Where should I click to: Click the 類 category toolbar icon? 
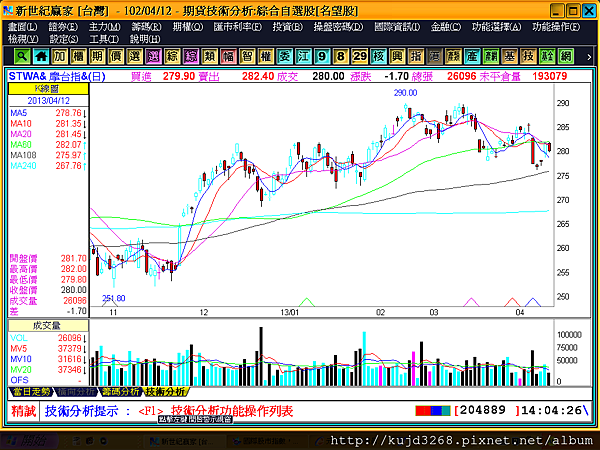coord(210,57)
